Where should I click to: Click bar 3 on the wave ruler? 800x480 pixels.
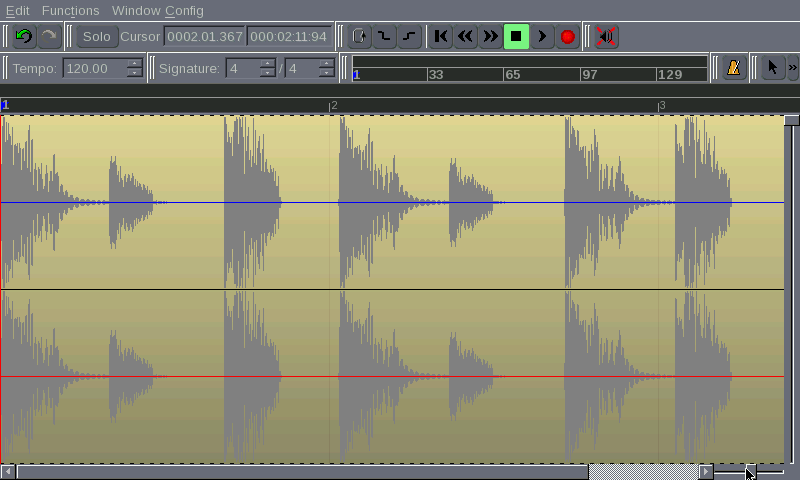pyautogui.click(x=662, y=106)
